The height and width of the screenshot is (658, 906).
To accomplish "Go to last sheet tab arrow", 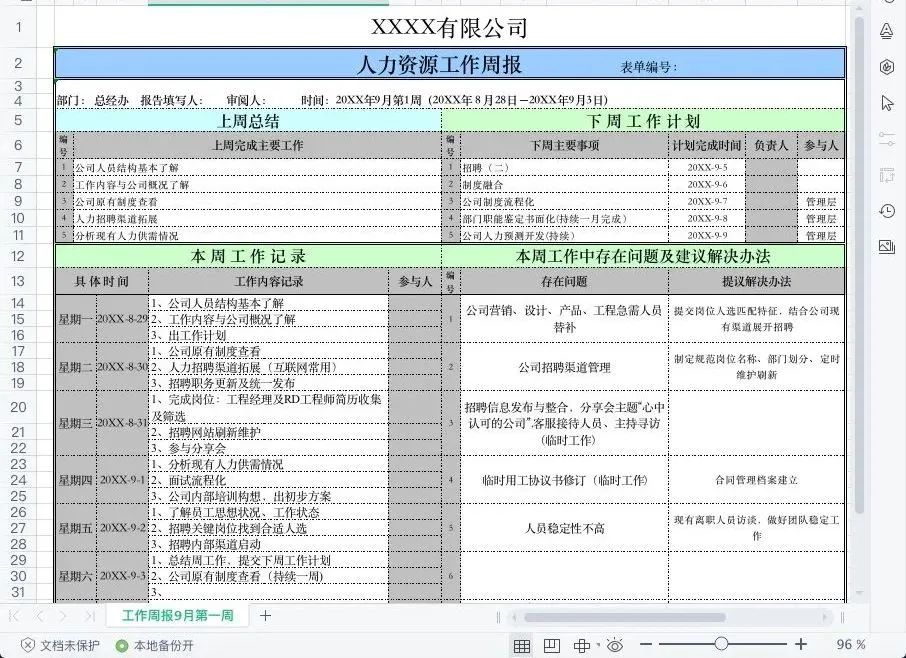I will [x=89, y=616].
